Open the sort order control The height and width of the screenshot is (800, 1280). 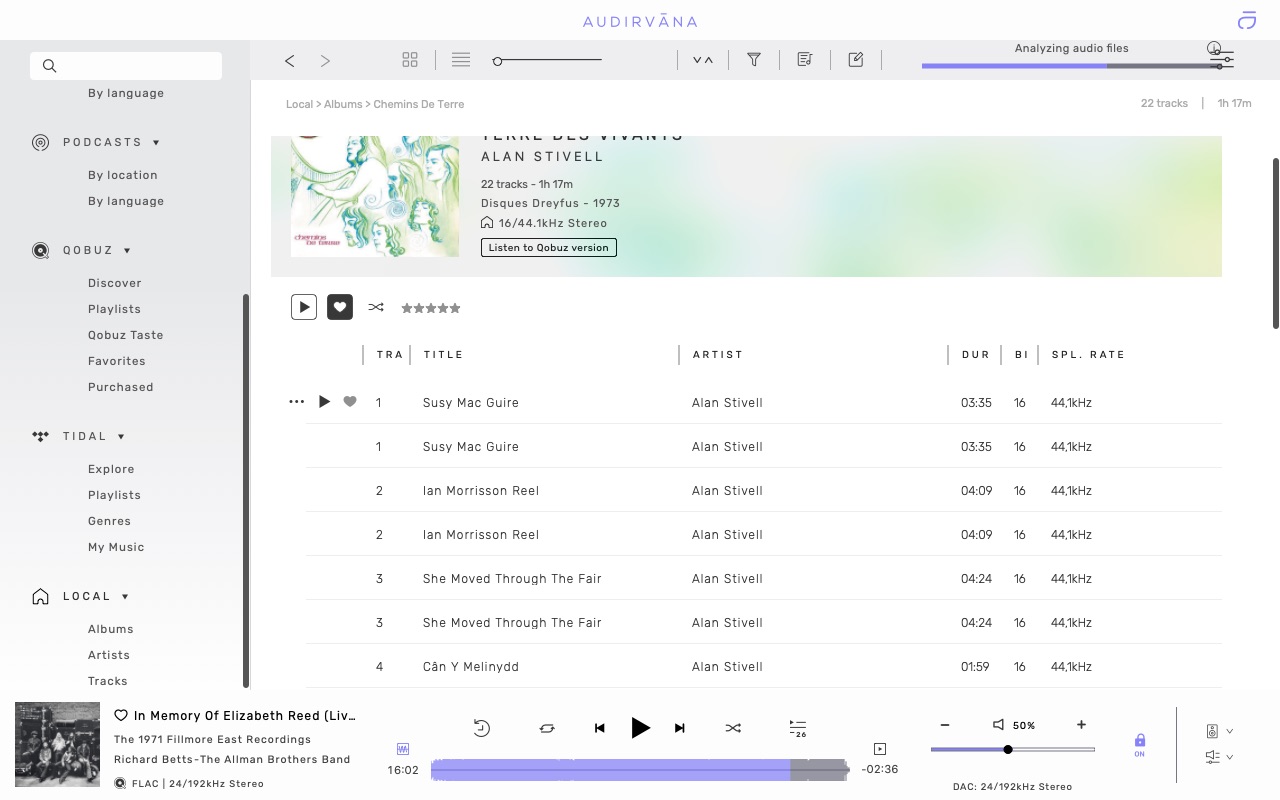tap(703, 61)
